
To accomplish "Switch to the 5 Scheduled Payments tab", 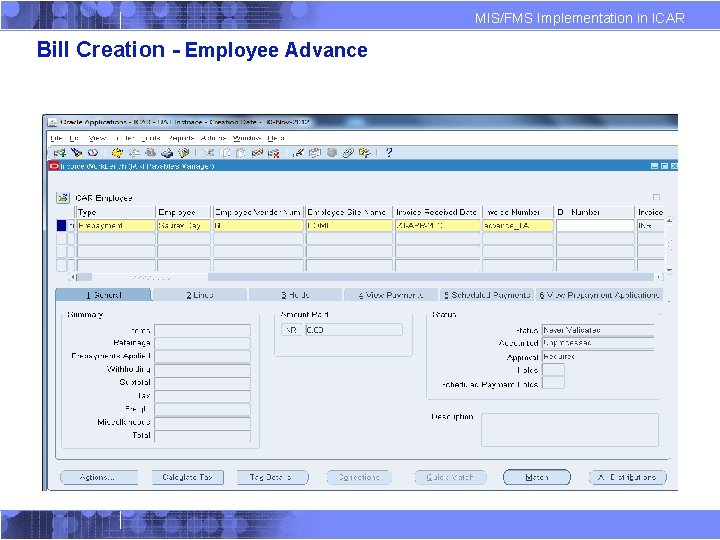I will click(487, 295).
